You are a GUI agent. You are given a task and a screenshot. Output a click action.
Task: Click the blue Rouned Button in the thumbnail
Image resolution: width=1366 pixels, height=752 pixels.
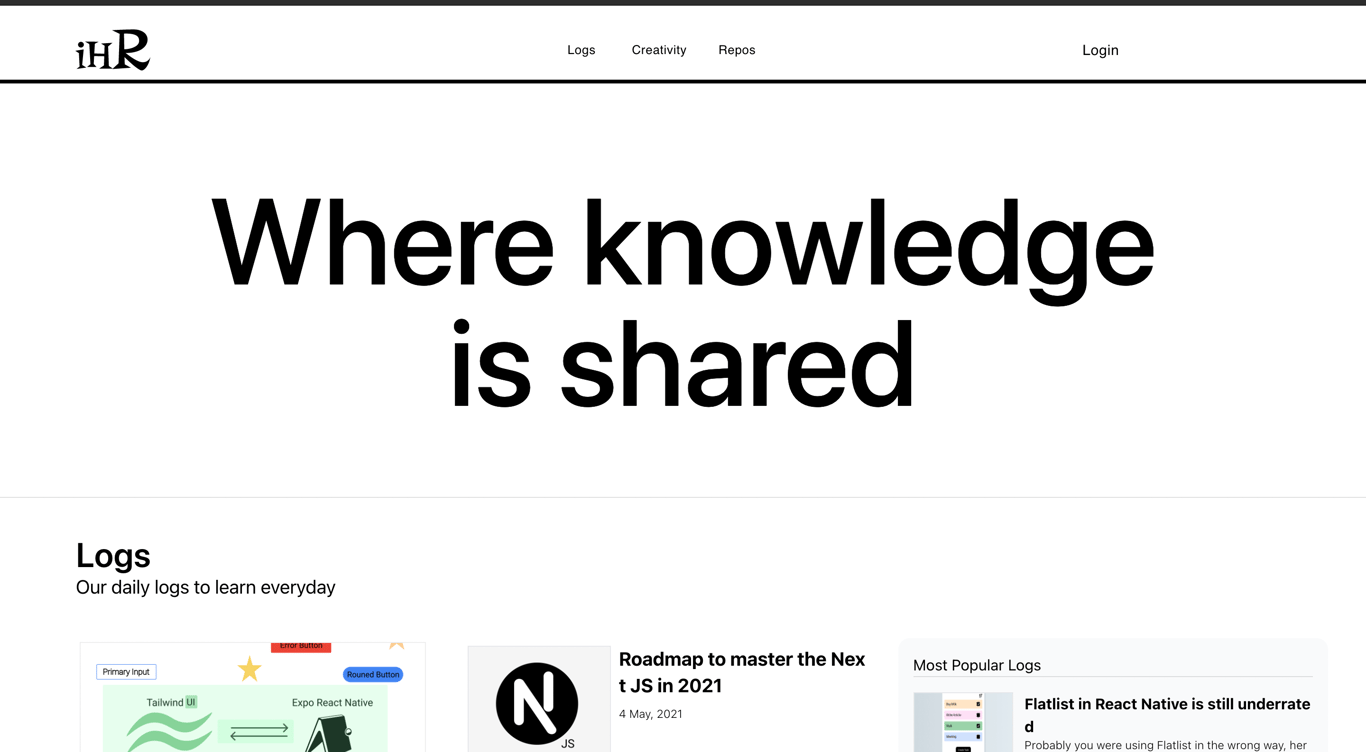tap(373, 674)
